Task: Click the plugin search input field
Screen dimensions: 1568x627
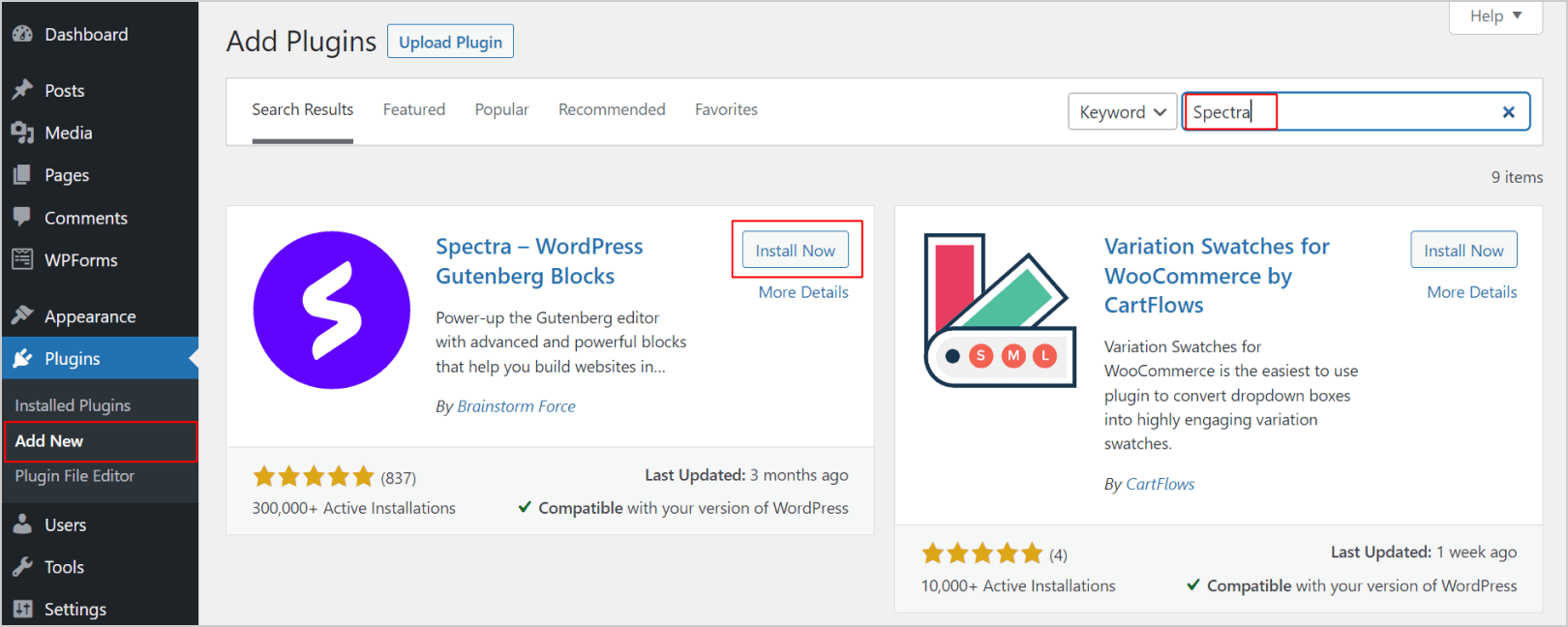Action: 1374,112
